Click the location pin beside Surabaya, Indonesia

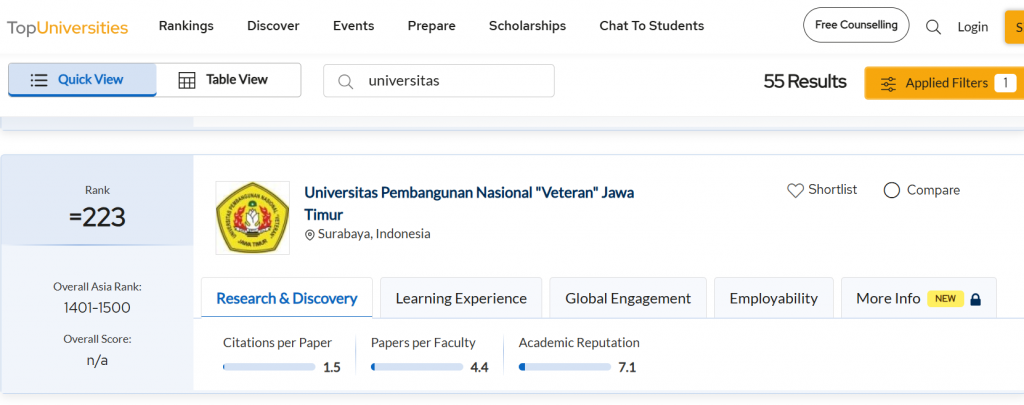[x=310, y=235]
